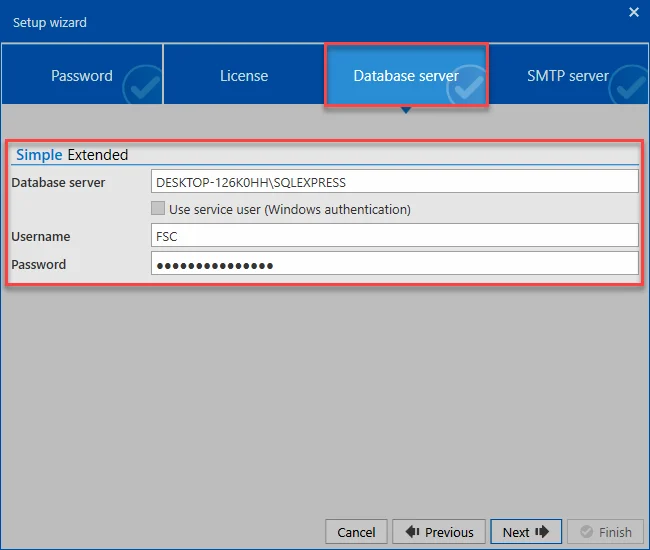Viewport: 650px width, 550px height.
Task: Click the Database server field label
Action: pyautogui.click(x=58, y=182)
